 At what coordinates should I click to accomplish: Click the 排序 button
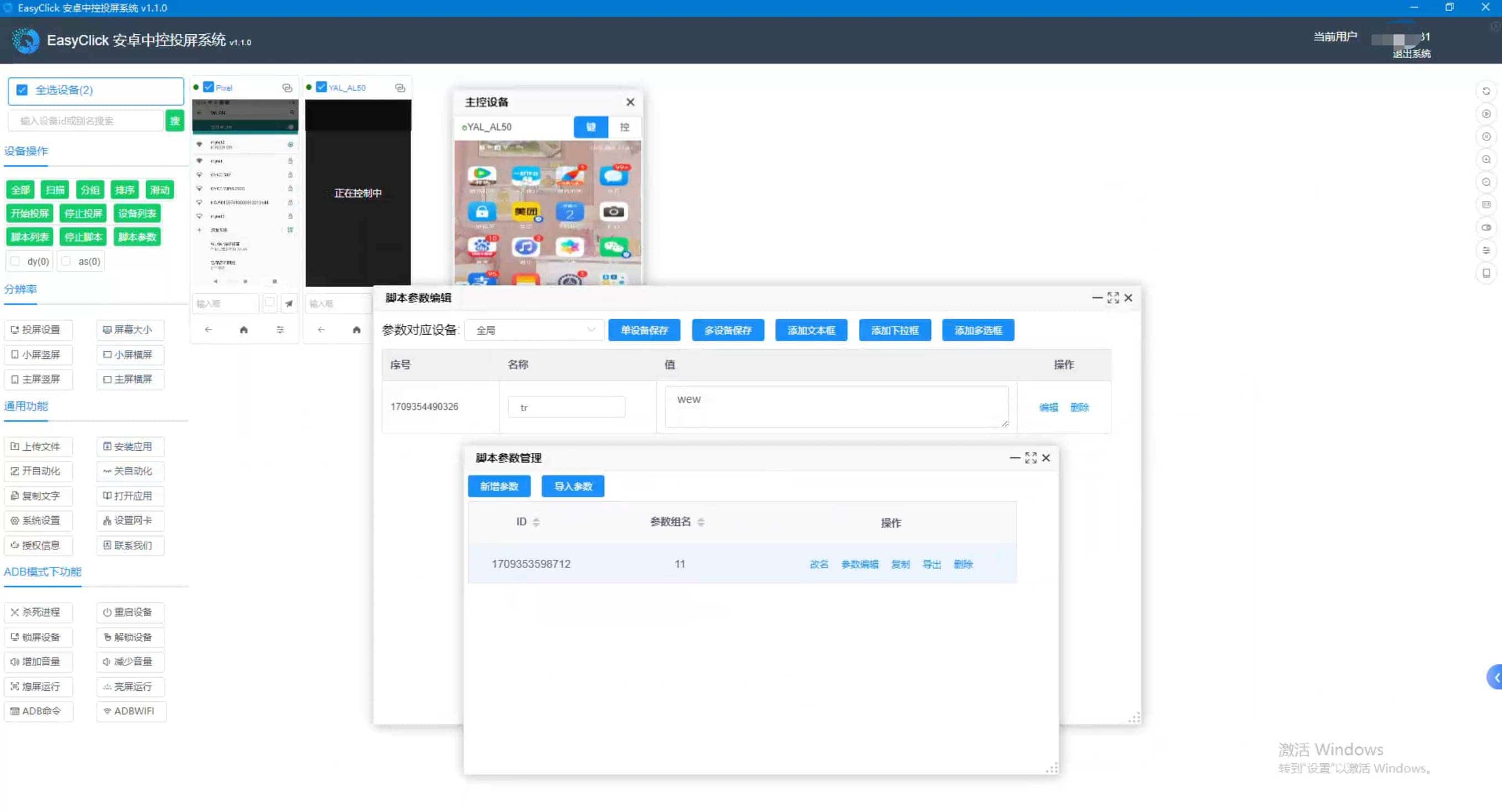(125, 190)
